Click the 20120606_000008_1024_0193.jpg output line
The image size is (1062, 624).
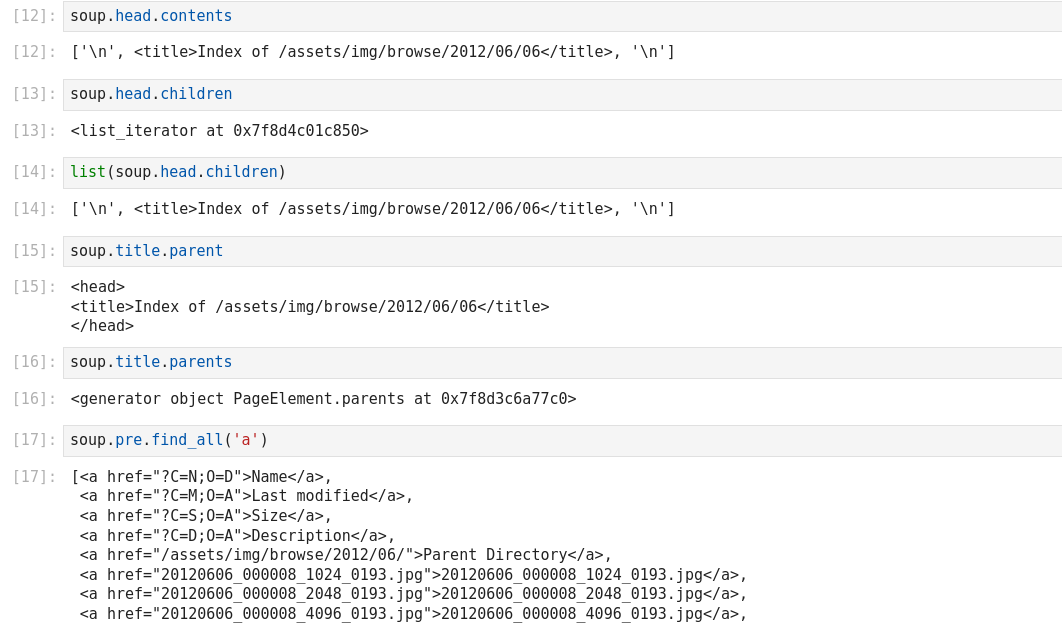point(413,575)
